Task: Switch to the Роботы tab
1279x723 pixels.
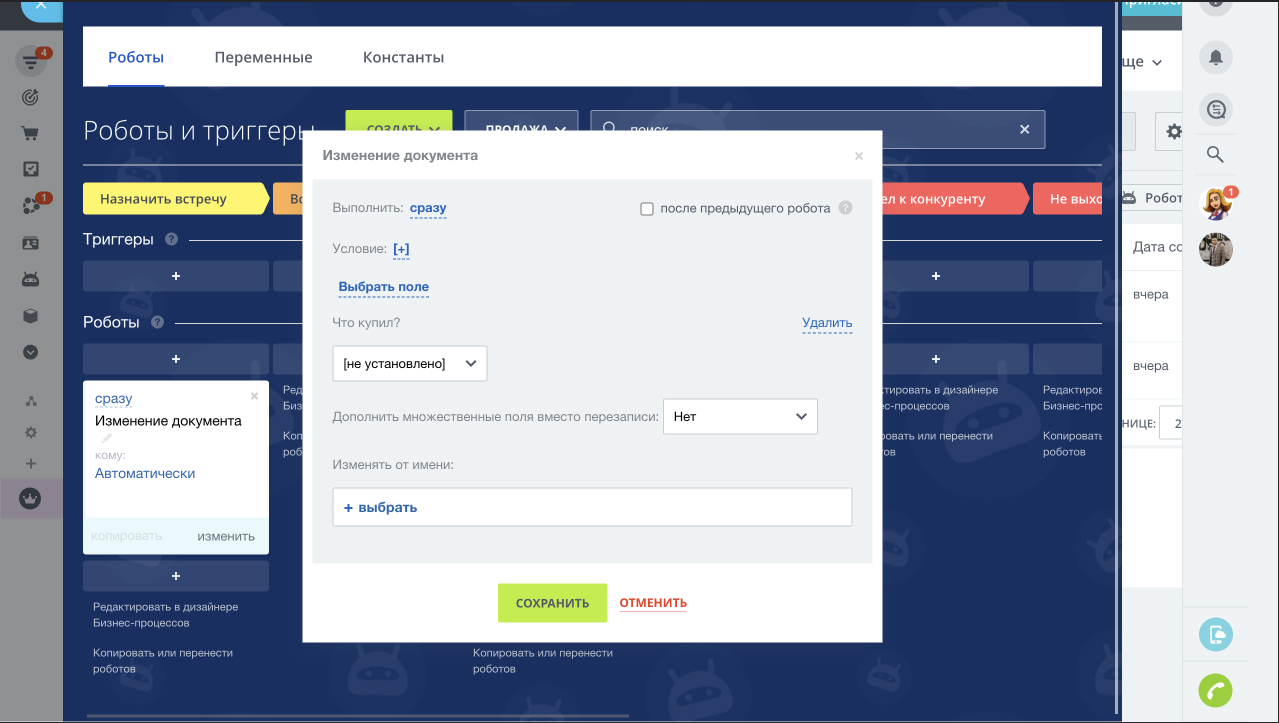Action: [136, 57]
